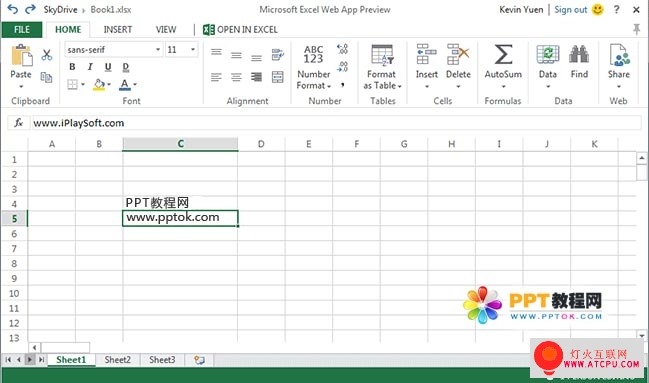Expand the AutoSum dropdown arrow
This screenshot has height=383, width=649.
click(504, 87)
